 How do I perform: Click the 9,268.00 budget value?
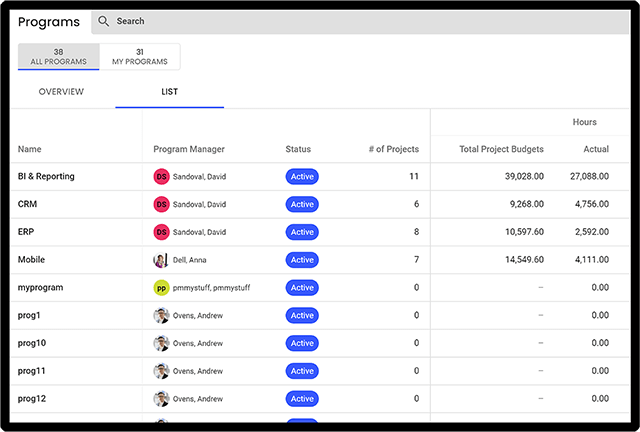pyautogui.click(x=527, y=204)
